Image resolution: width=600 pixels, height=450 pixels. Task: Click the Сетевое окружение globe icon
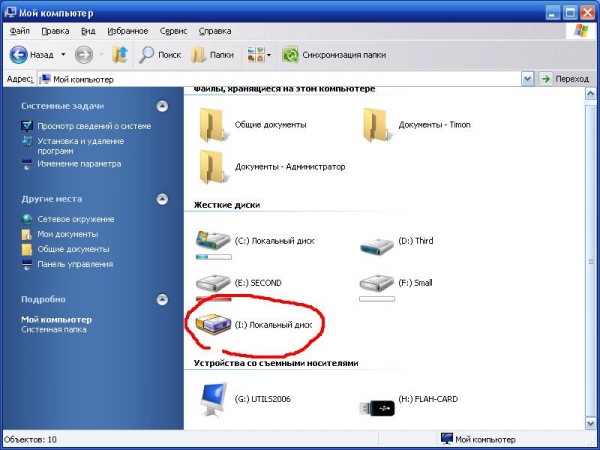tap(27, 219)
